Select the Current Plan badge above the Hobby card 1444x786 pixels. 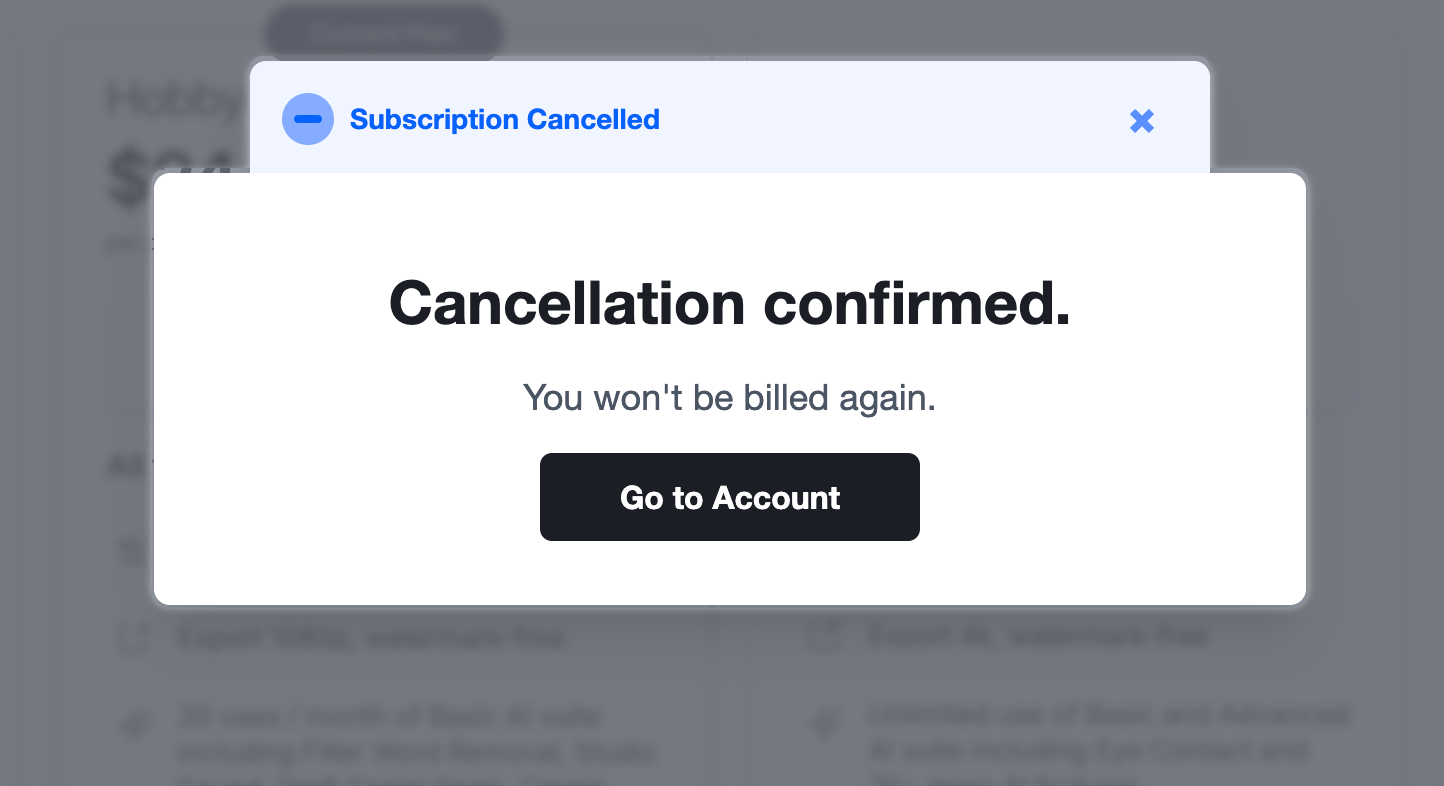point(383,31)
